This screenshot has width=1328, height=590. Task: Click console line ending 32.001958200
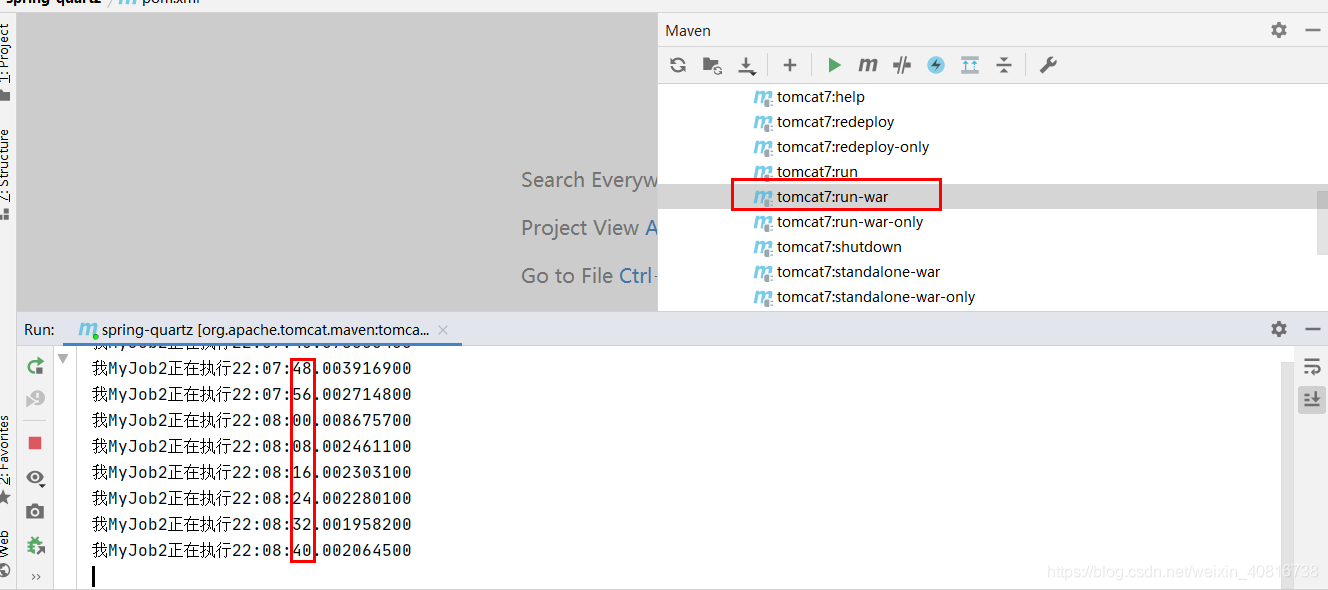(252, 525)
